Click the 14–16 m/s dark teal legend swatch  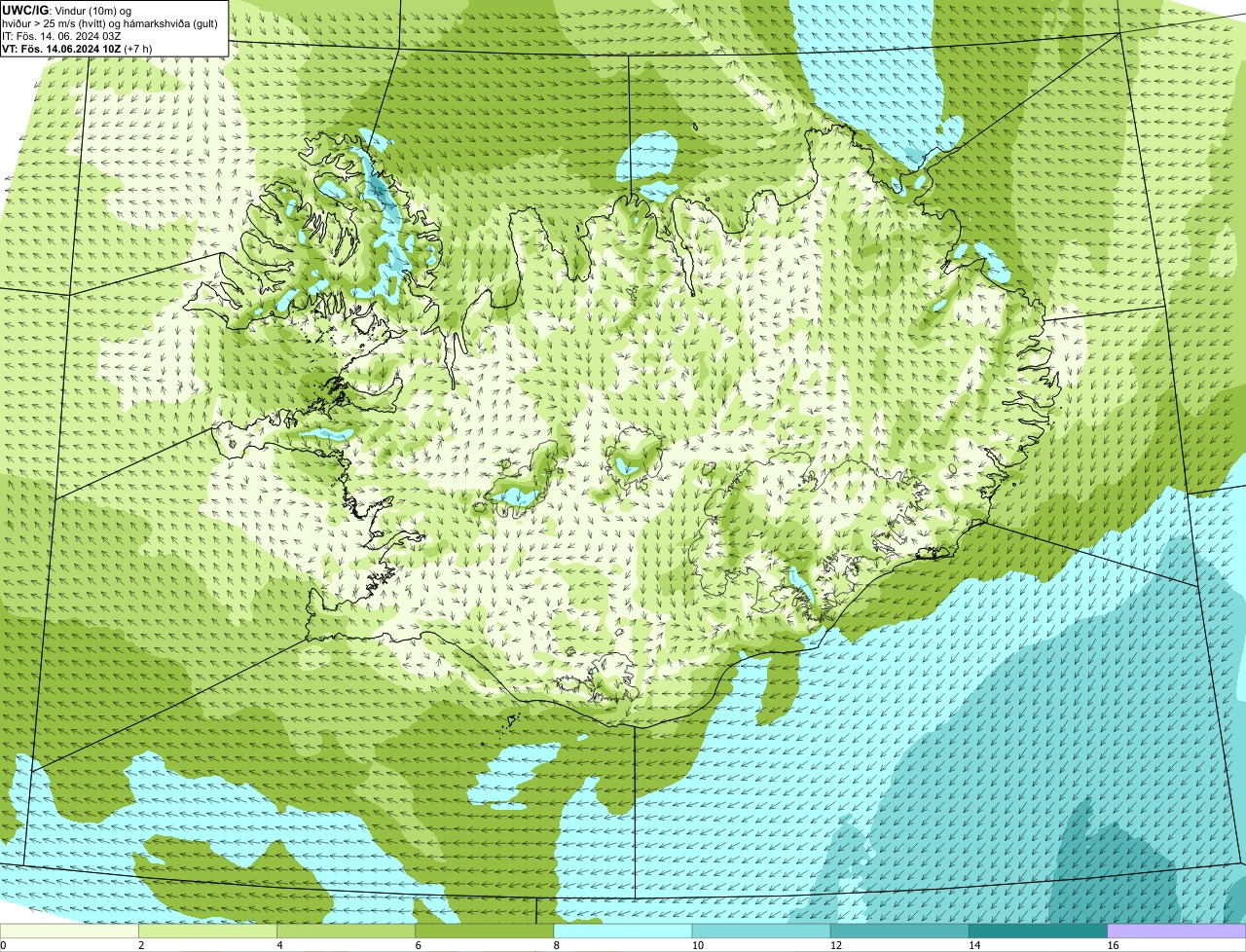[x=1038, y=931]
